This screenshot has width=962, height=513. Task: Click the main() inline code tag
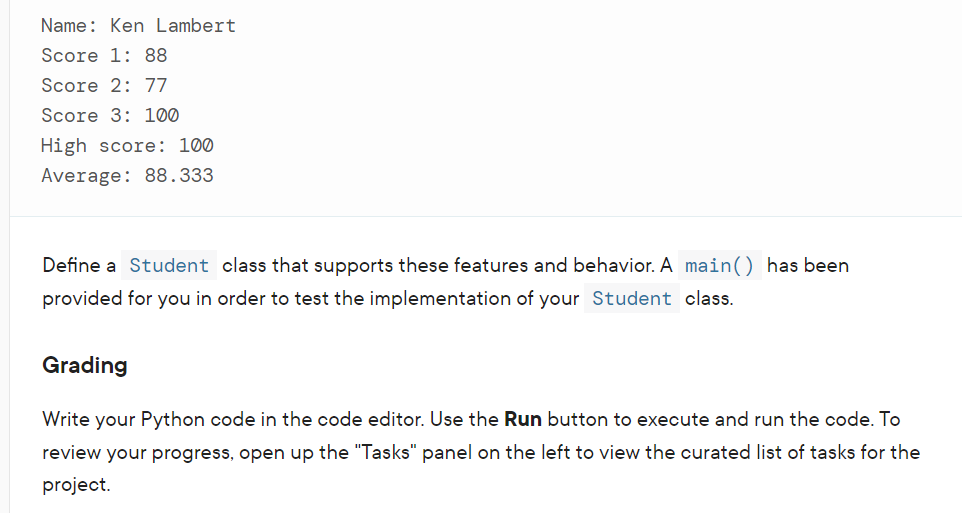point(719,266)
